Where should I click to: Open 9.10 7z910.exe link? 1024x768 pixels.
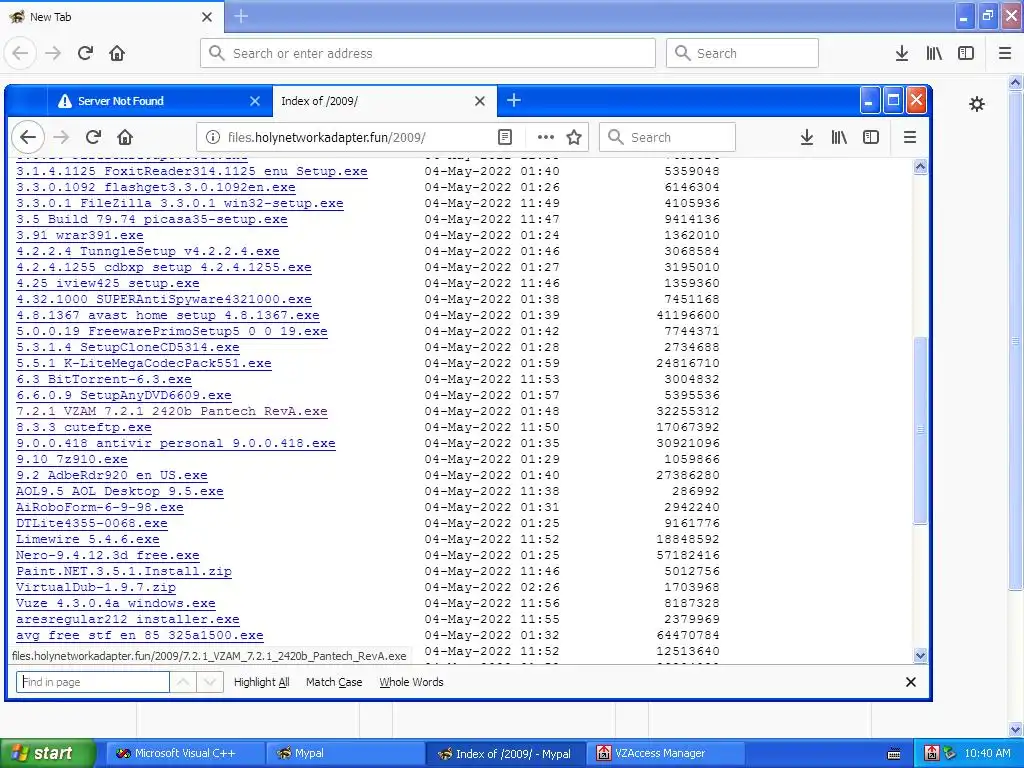[72, 459]
